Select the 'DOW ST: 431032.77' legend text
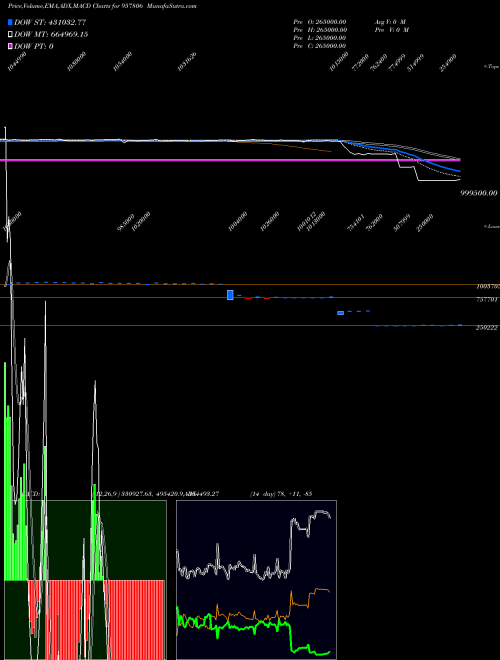The height and width of the screenshot is (660, 500). pyautogui.click(x=50, y=22)
